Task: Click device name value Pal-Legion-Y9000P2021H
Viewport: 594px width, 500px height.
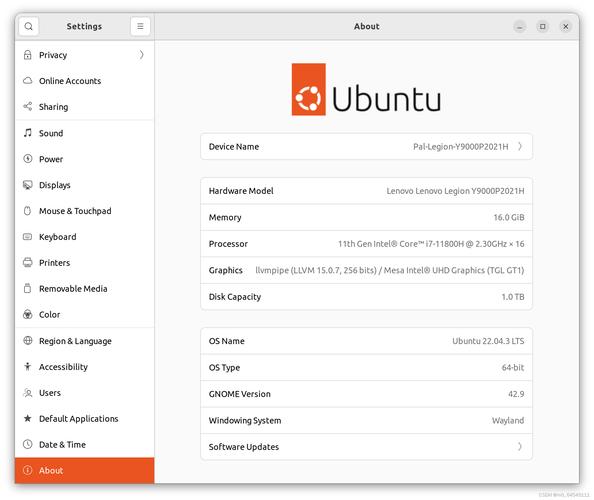Action: 460,147
